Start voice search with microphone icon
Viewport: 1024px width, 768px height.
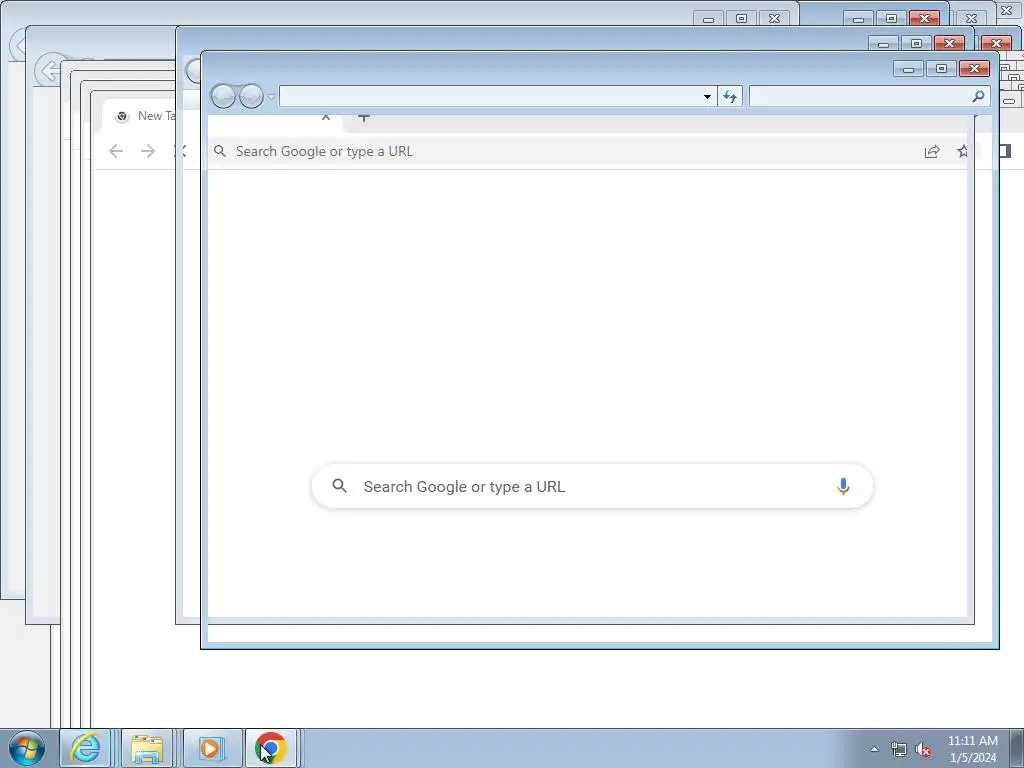pyautogui.click(x=843, y=487)
